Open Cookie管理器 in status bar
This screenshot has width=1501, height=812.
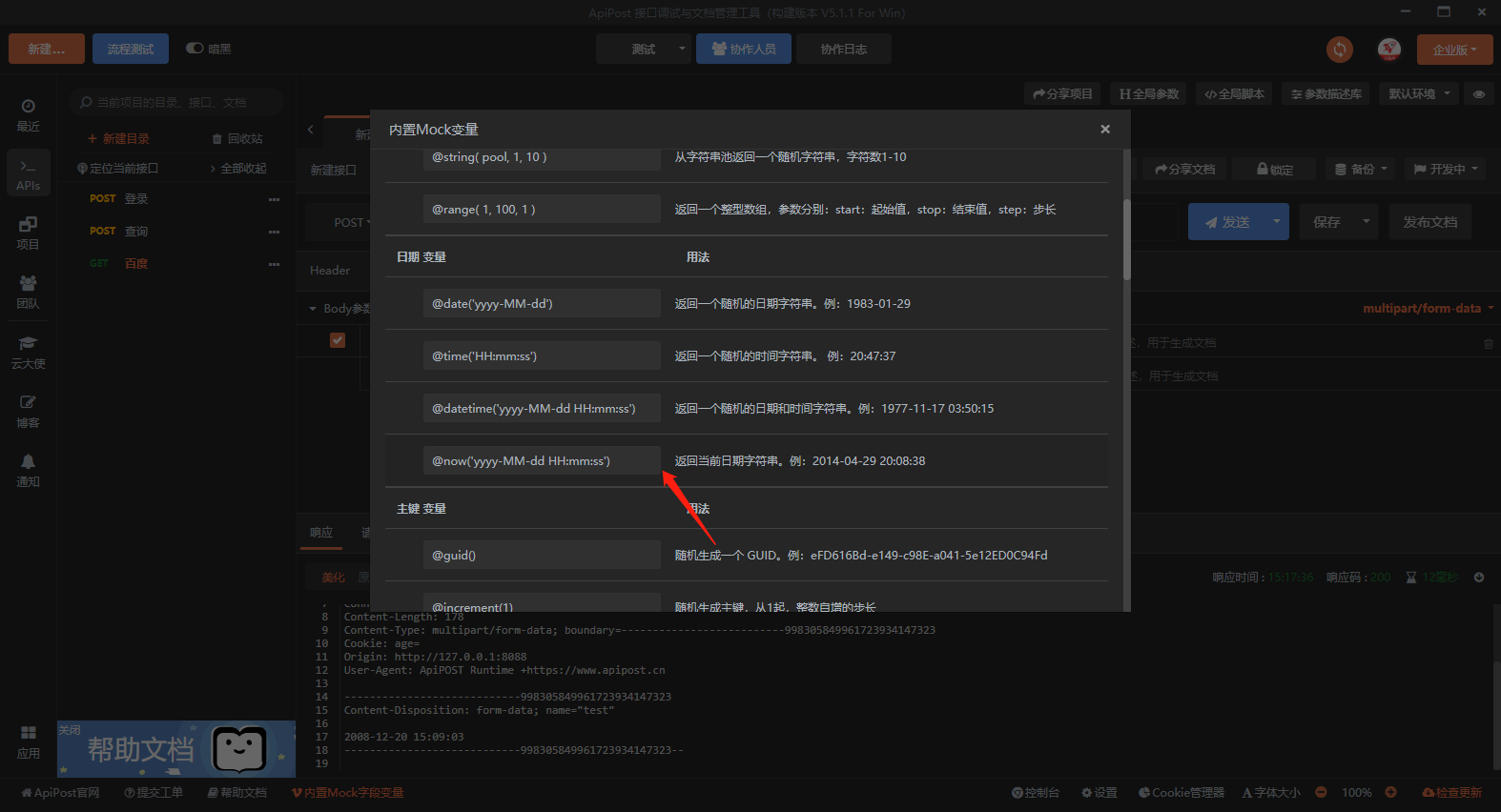1181,792
